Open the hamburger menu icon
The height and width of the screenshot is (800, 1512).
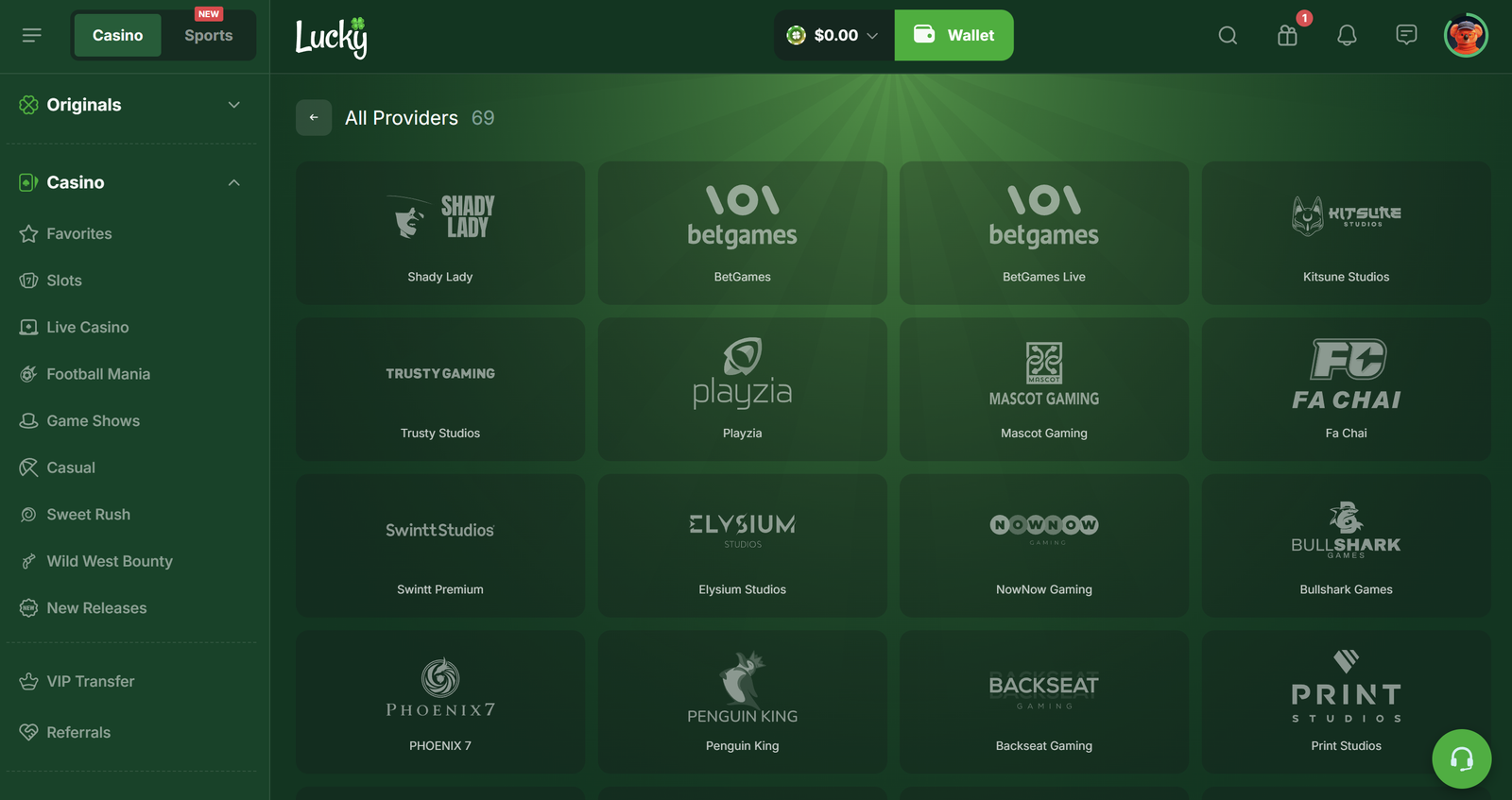(x=32, y=35)
